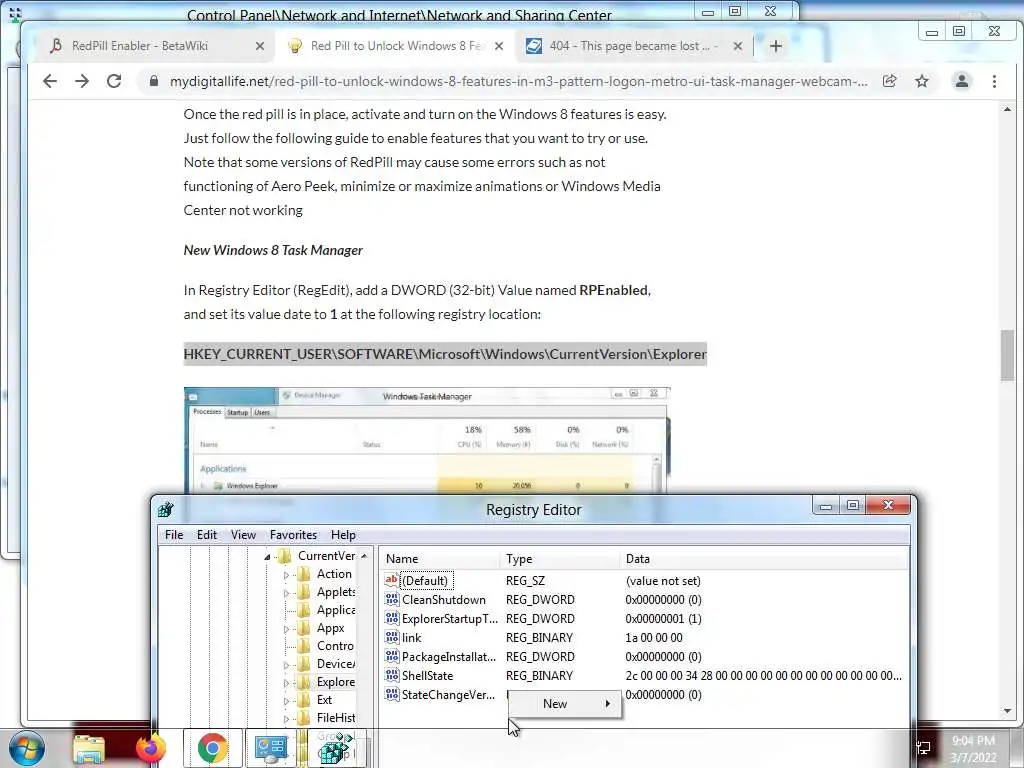The image size is (1024, 768).
Task: Expand the DeviceAccess registry key
Action: (286, 665)
